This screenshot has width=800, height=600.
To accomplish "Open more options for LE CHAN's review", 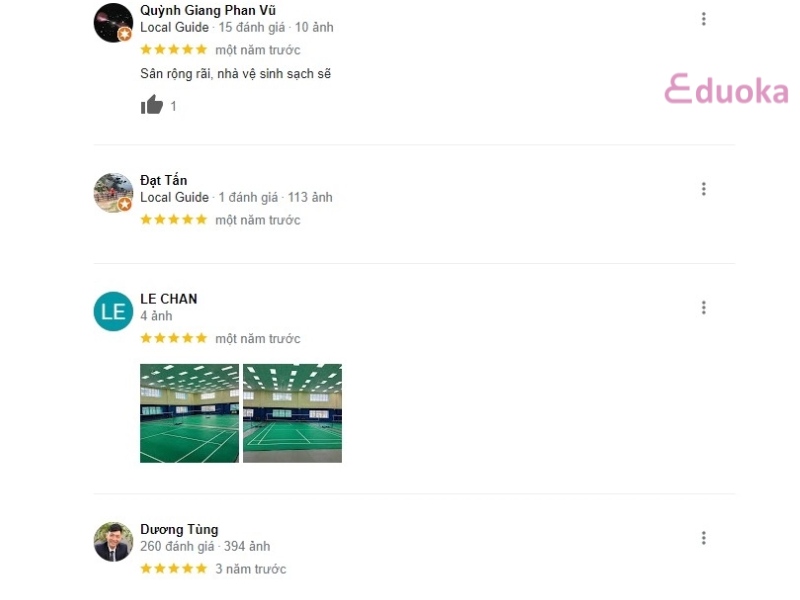I will (x=704, y=308).
